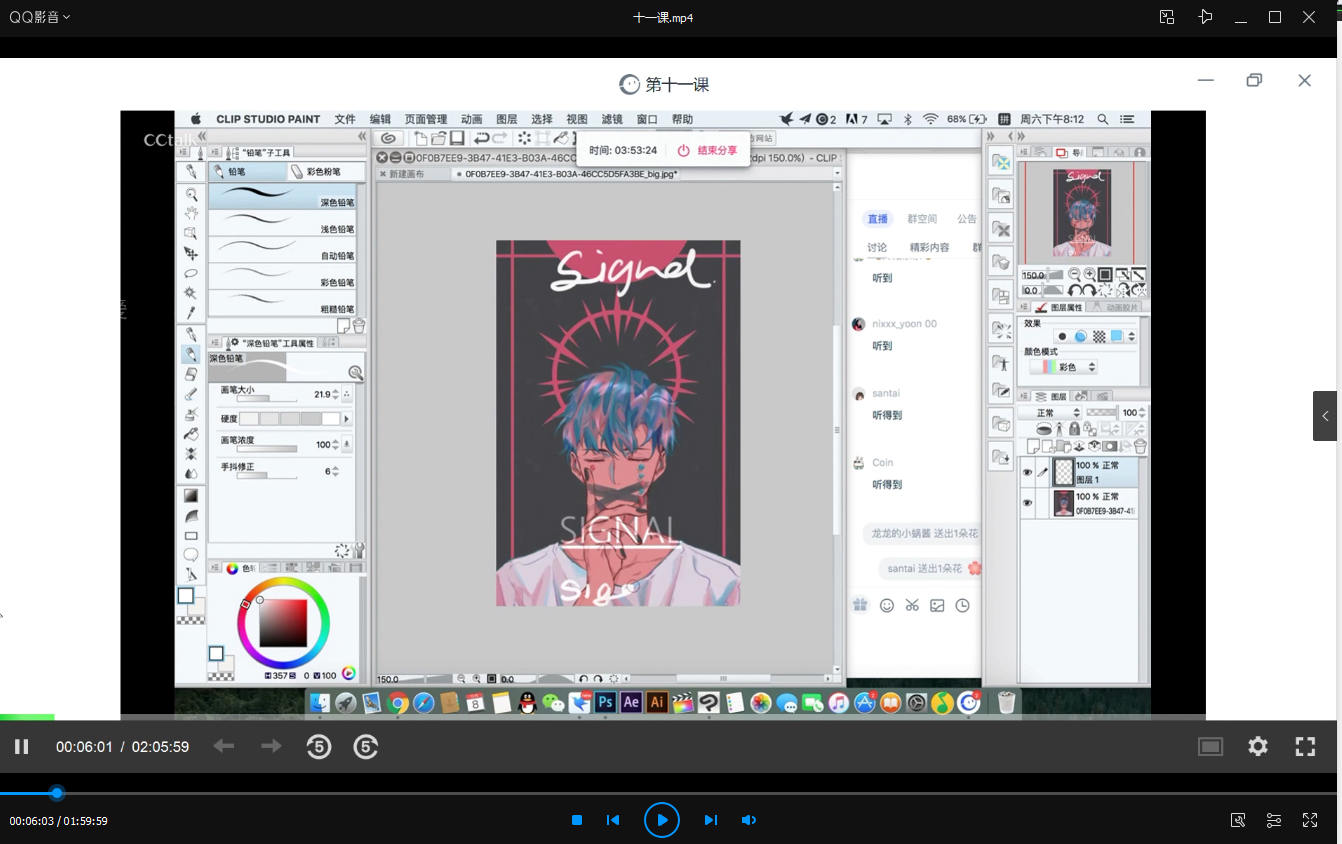Viewport: 1342px width, 844px height.
Task: Select the hand move tool in the toolbox
Action: [x=191, y=214]
